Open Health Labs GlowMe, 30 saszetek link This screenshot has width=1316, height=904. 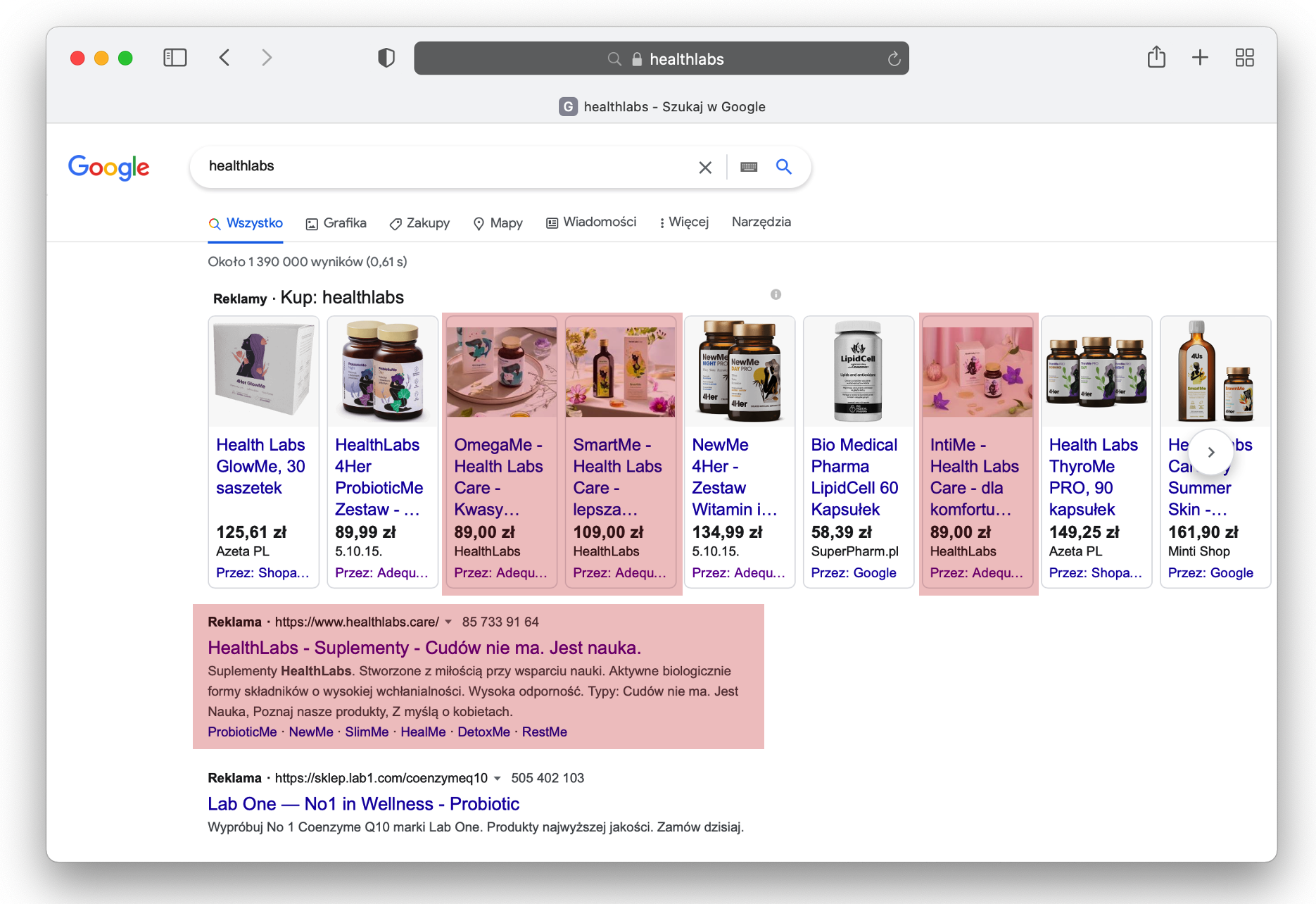point(260,466)
